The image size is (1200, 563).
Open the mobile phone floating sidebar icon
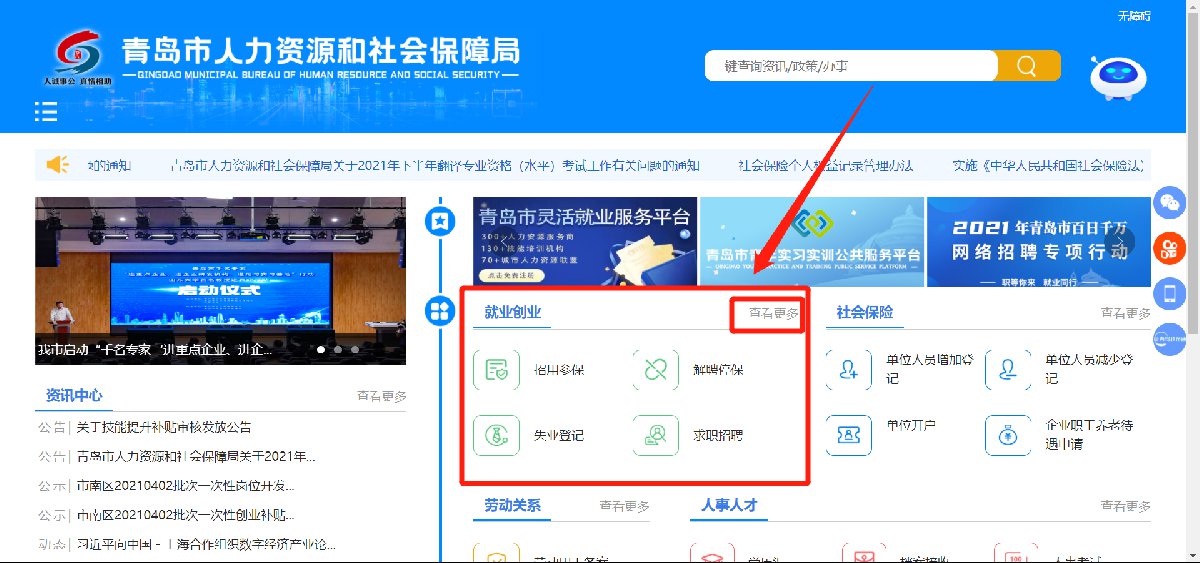coord(1169,293)
